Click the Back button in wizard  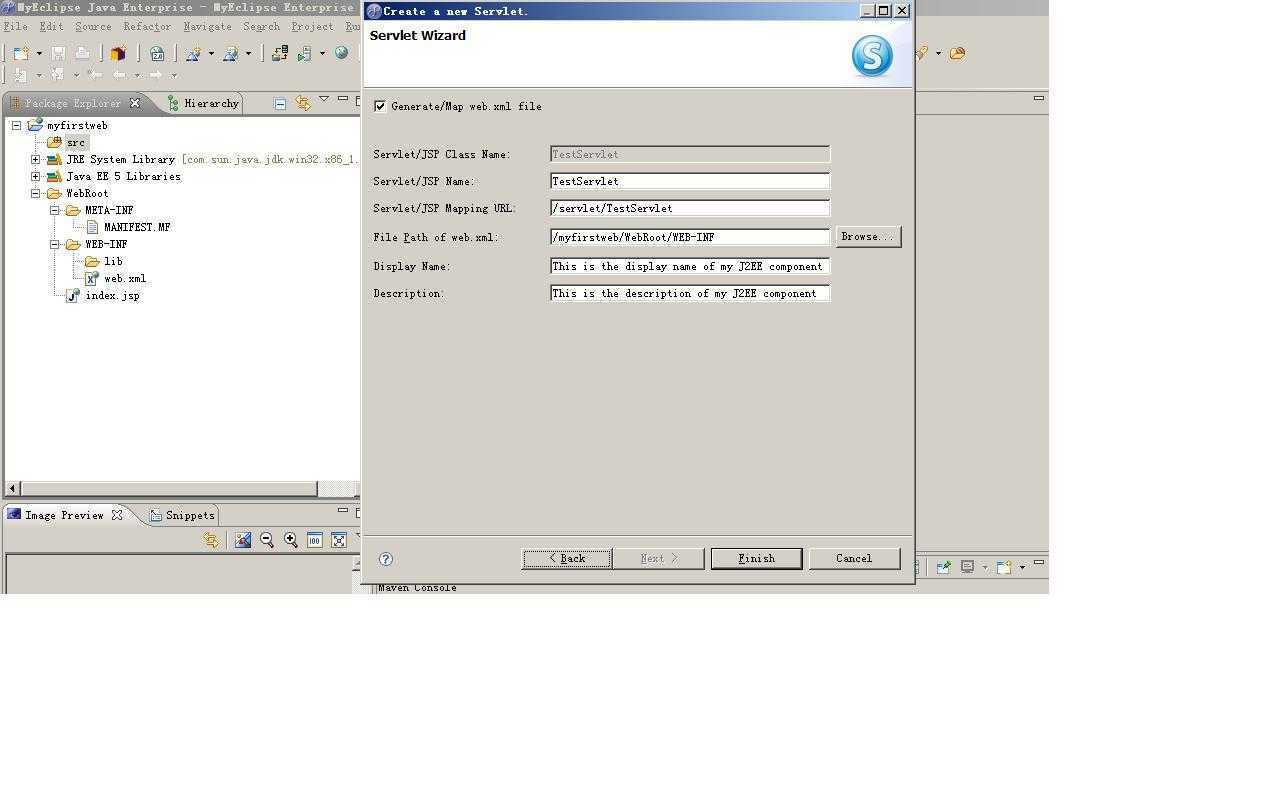point(567,558)
